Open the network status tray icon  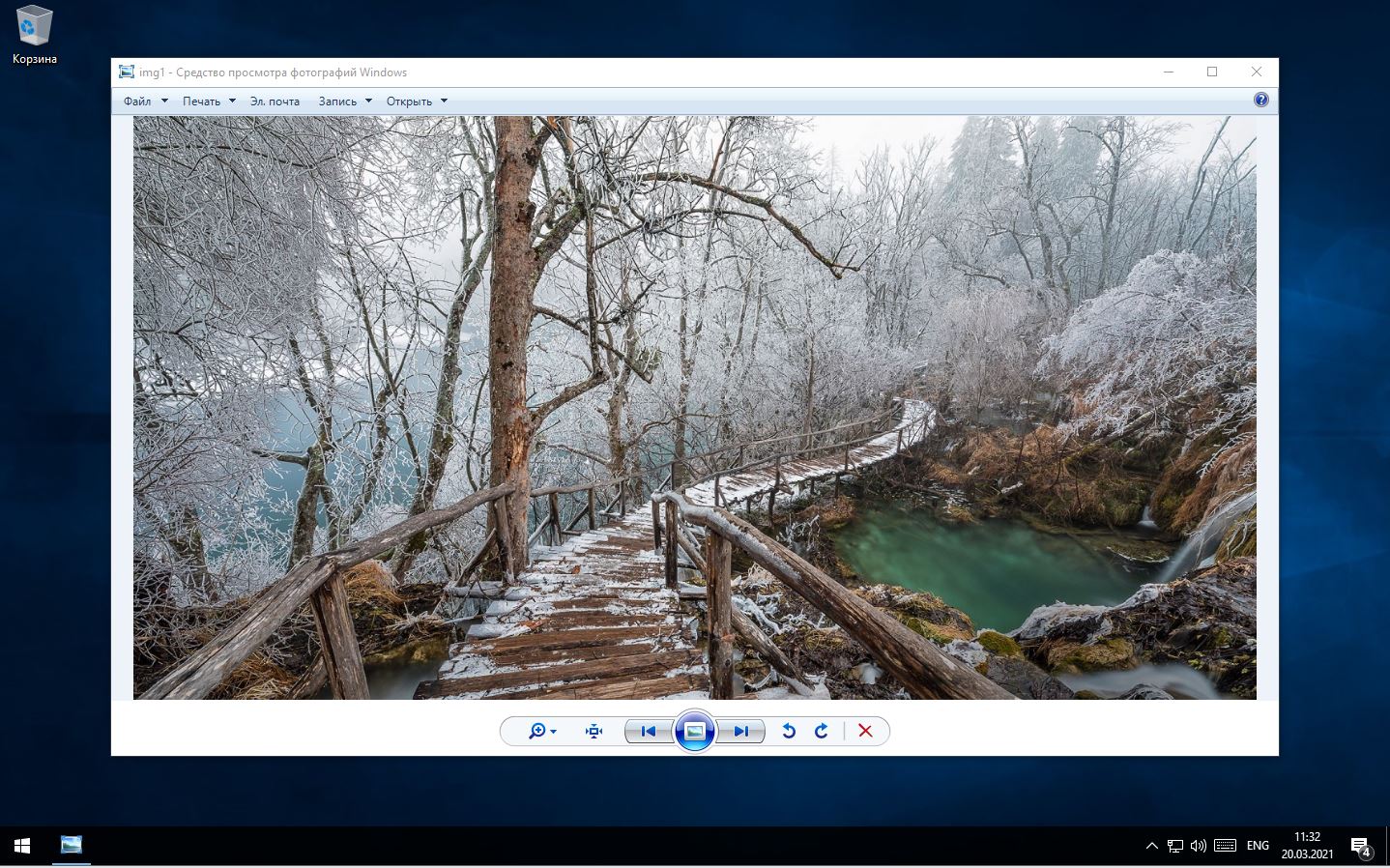click(x=1174, y=846)
